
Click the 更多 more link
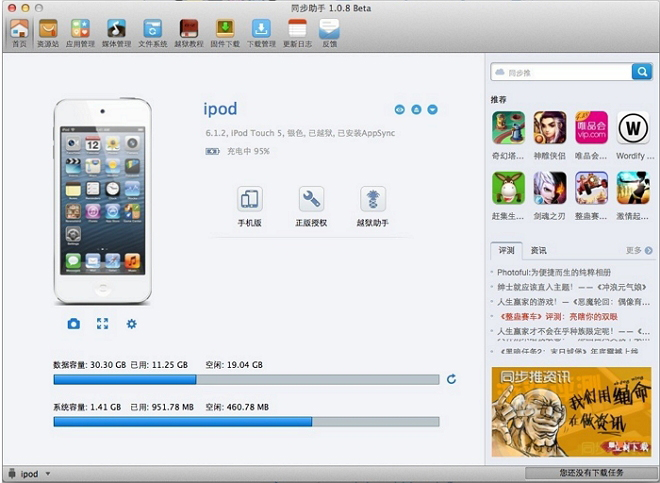639,251
